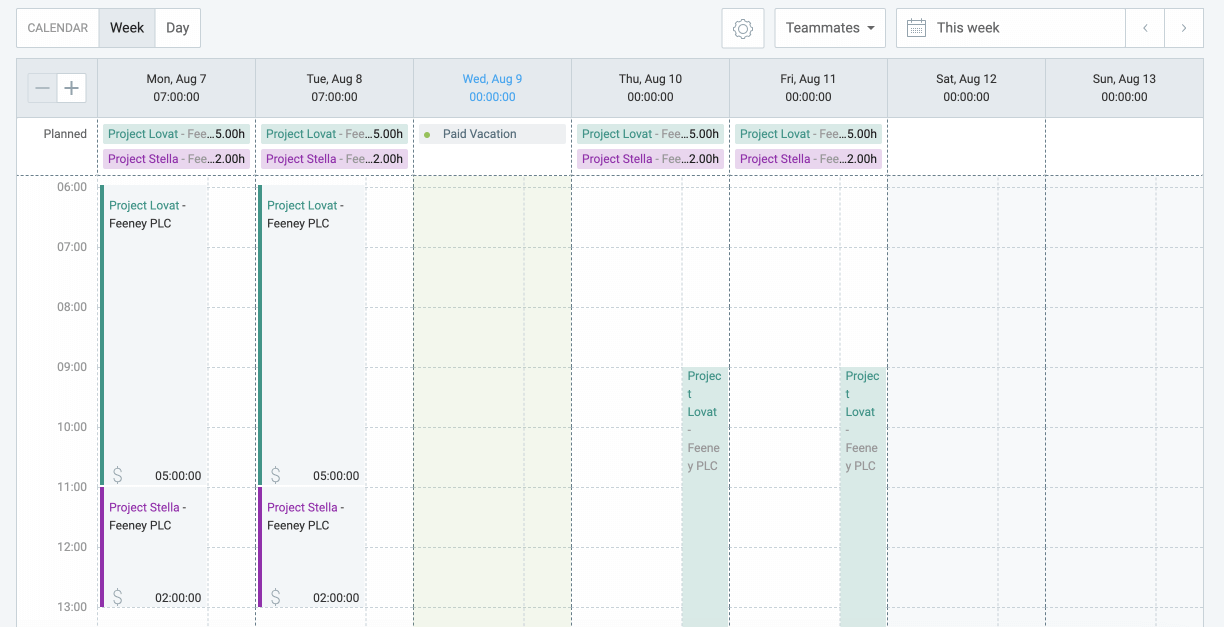
Task: Go to the next week with the chevron
Action: point(1183,27)
